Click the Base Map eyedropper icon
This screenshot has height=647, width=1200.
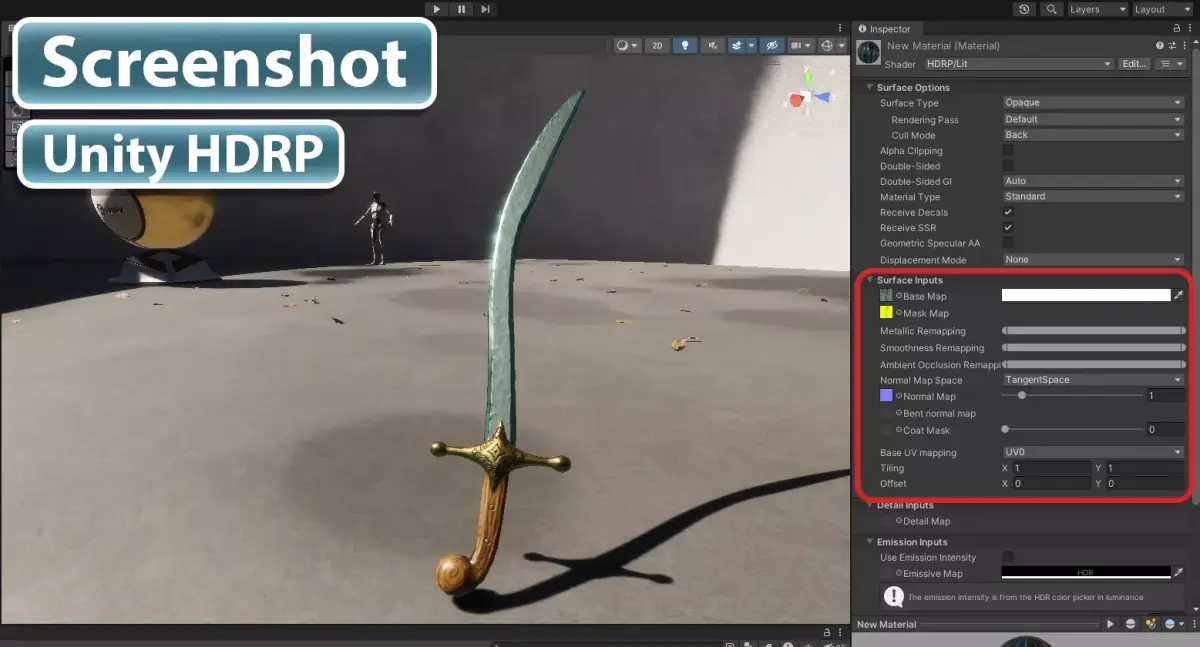[x=1178, y=295]
